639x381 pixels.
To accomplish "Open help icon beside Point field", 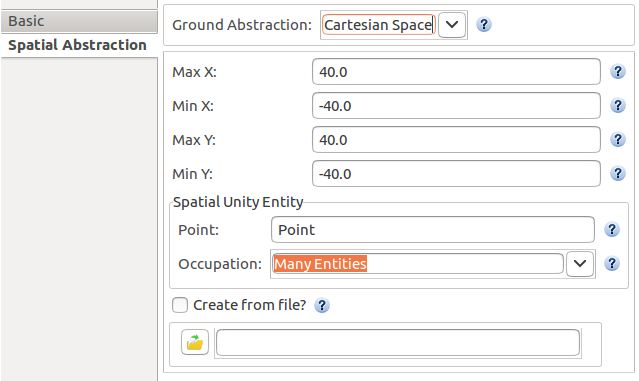I will (612, 230).
